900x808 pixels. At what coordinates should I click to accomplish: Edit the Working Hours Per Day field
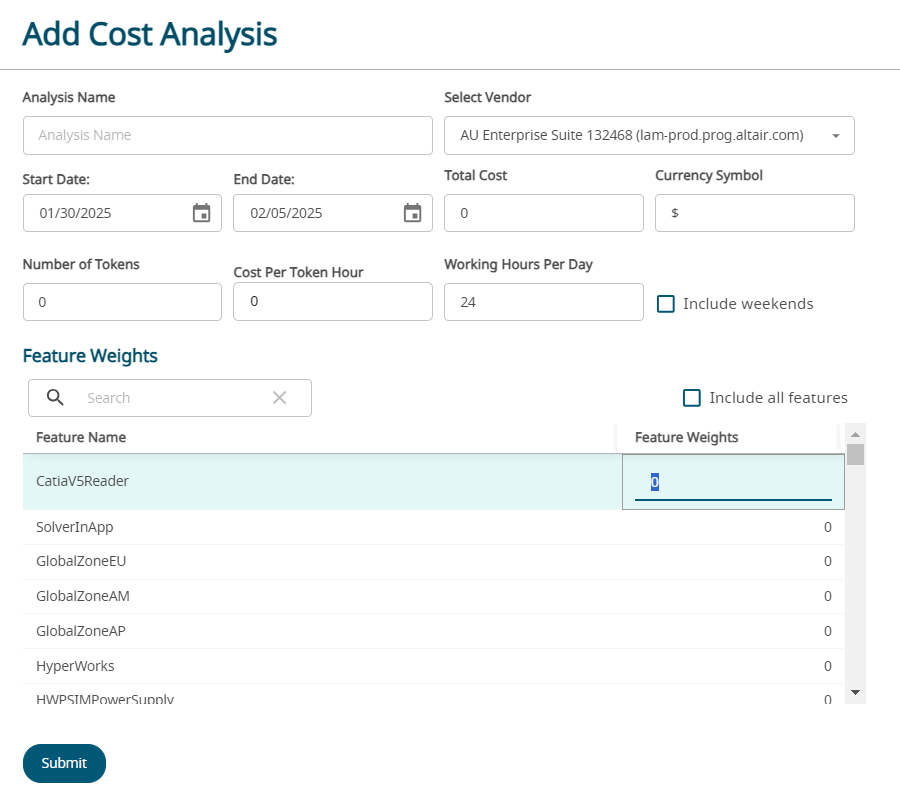(x=543, y=302)
